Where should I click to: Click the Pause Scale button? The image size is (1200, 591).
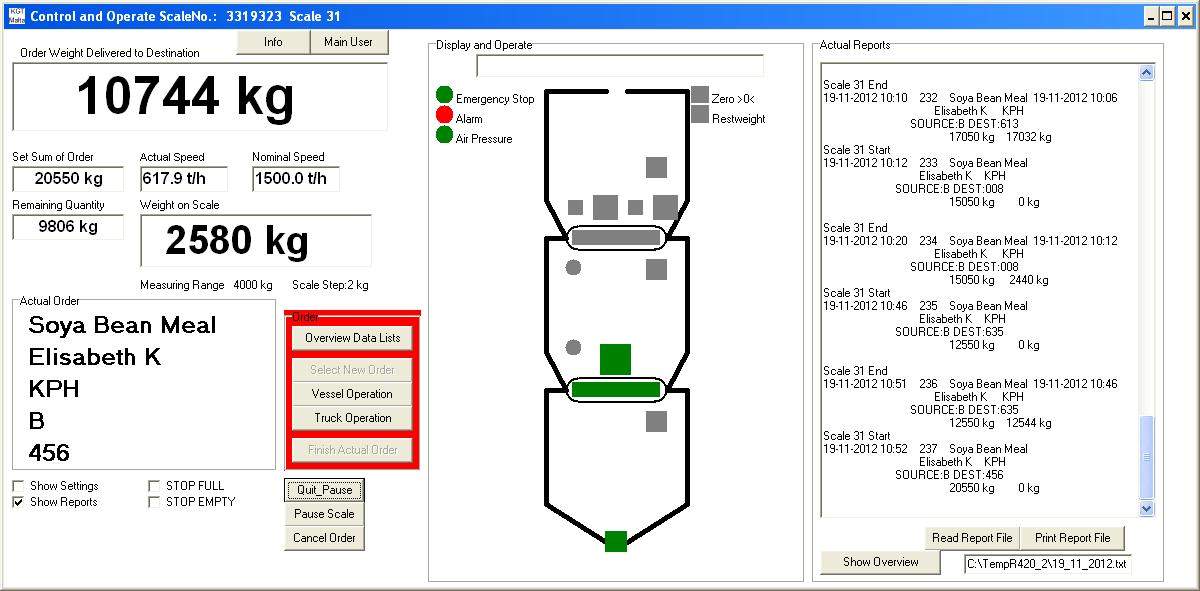(324, 514)
